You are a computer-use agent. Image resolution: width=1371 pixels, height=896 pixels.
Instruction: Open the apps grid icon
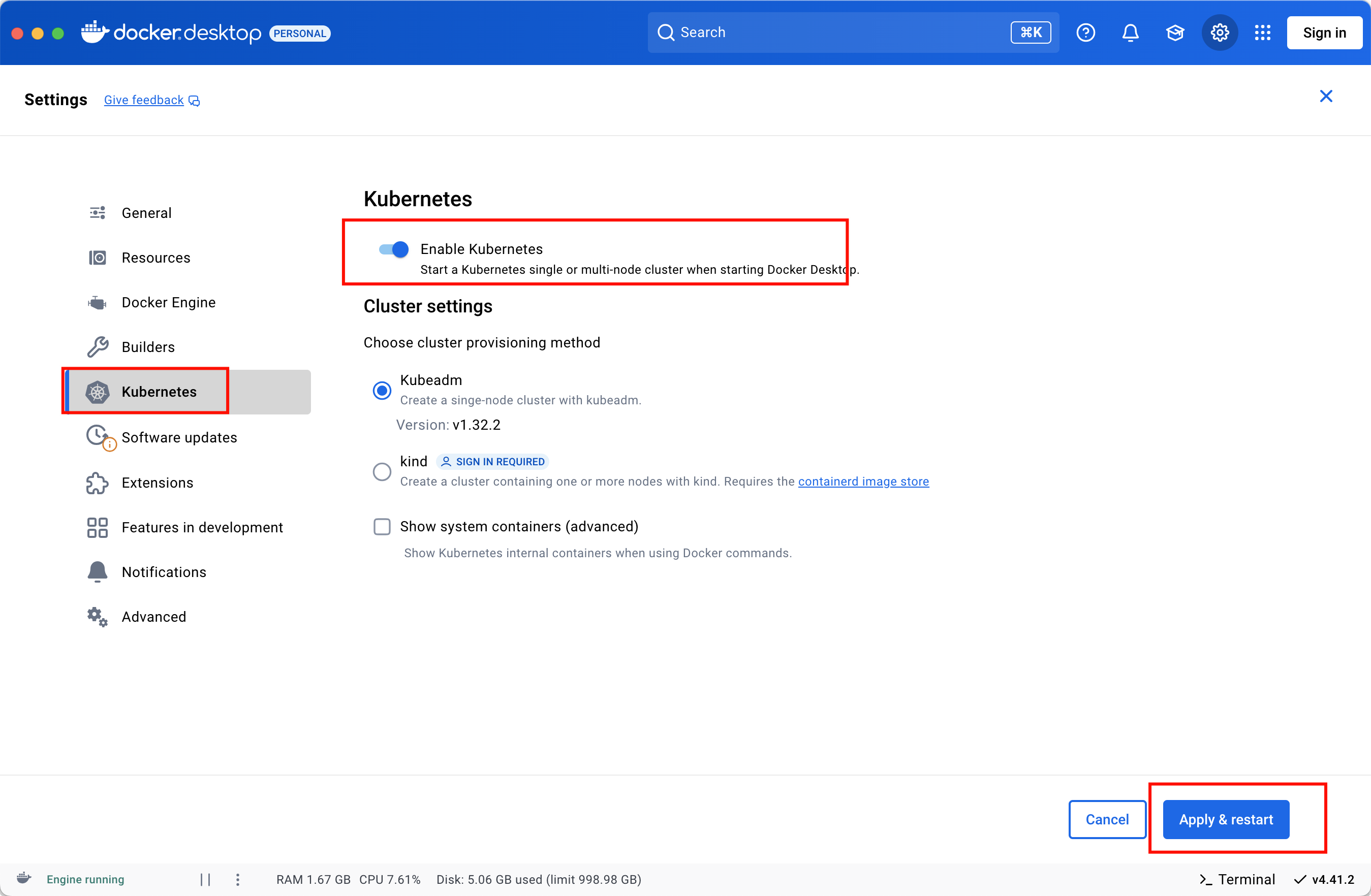(1262, 33)
